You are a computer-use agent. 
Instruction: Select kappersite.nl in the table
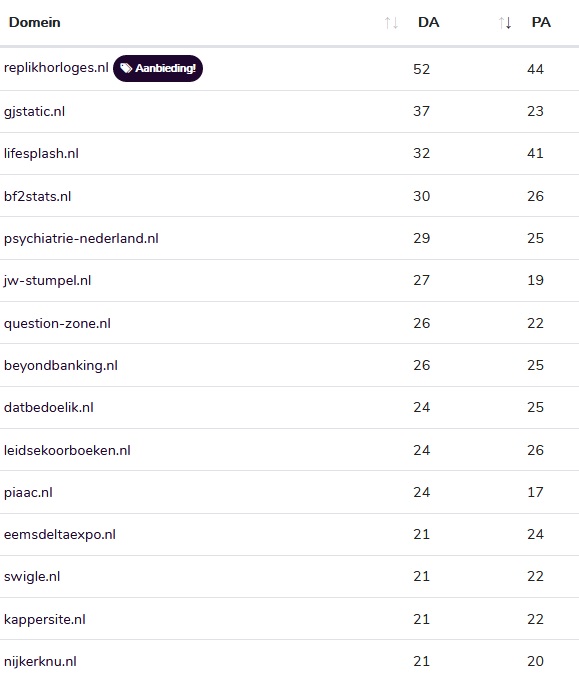pyautogui.click(x=45, y=620)
